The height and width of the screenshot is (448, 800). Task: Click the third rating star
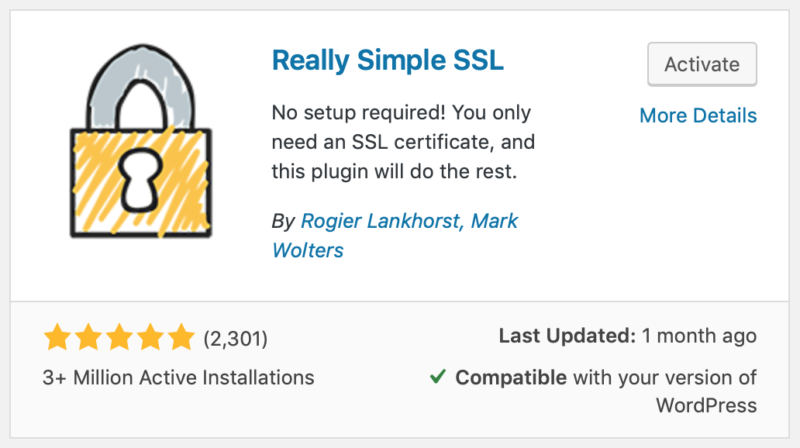click(x=119, y=338)
